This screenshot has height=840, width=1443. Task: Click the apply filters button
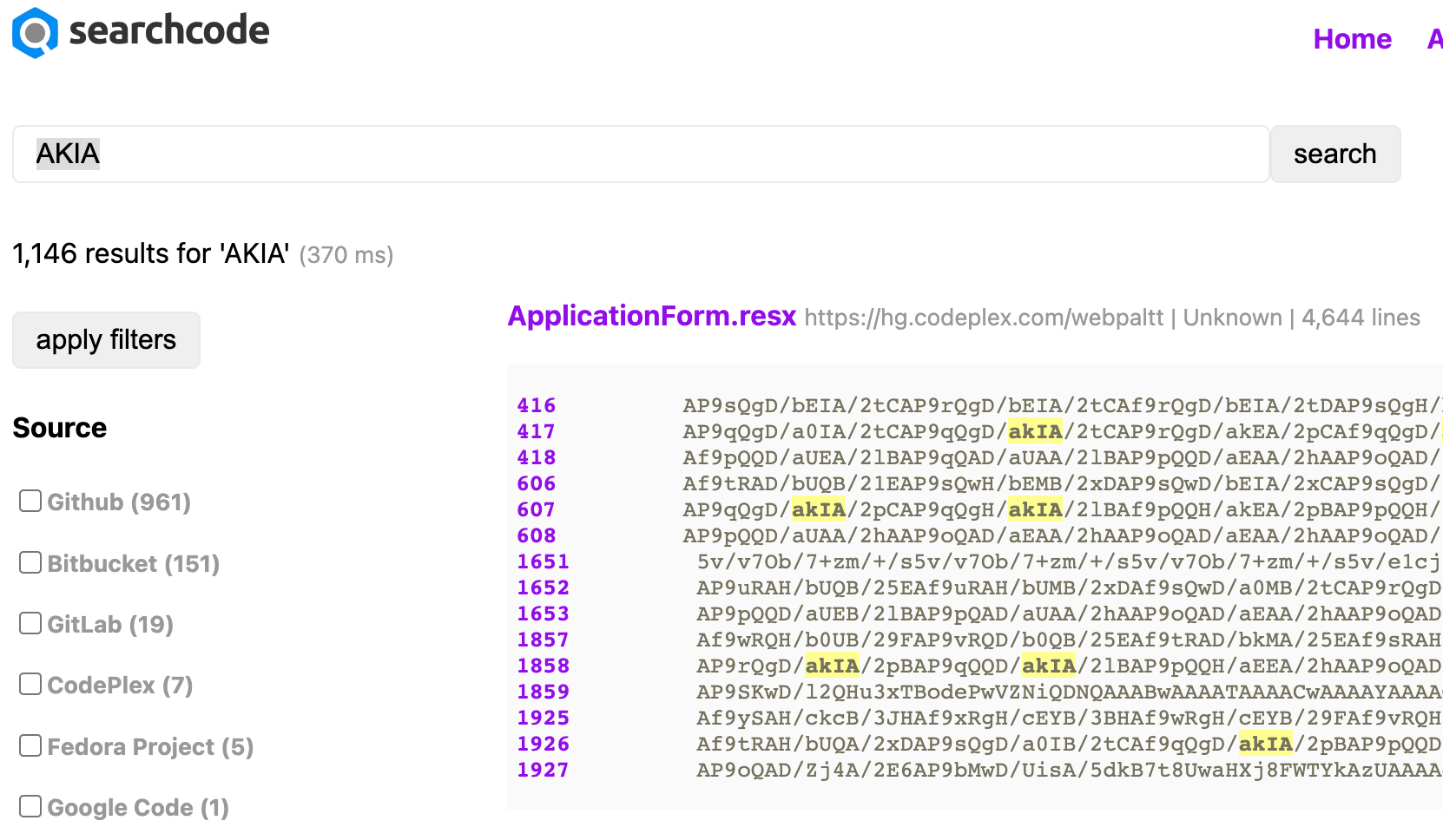tap(106, 340)
